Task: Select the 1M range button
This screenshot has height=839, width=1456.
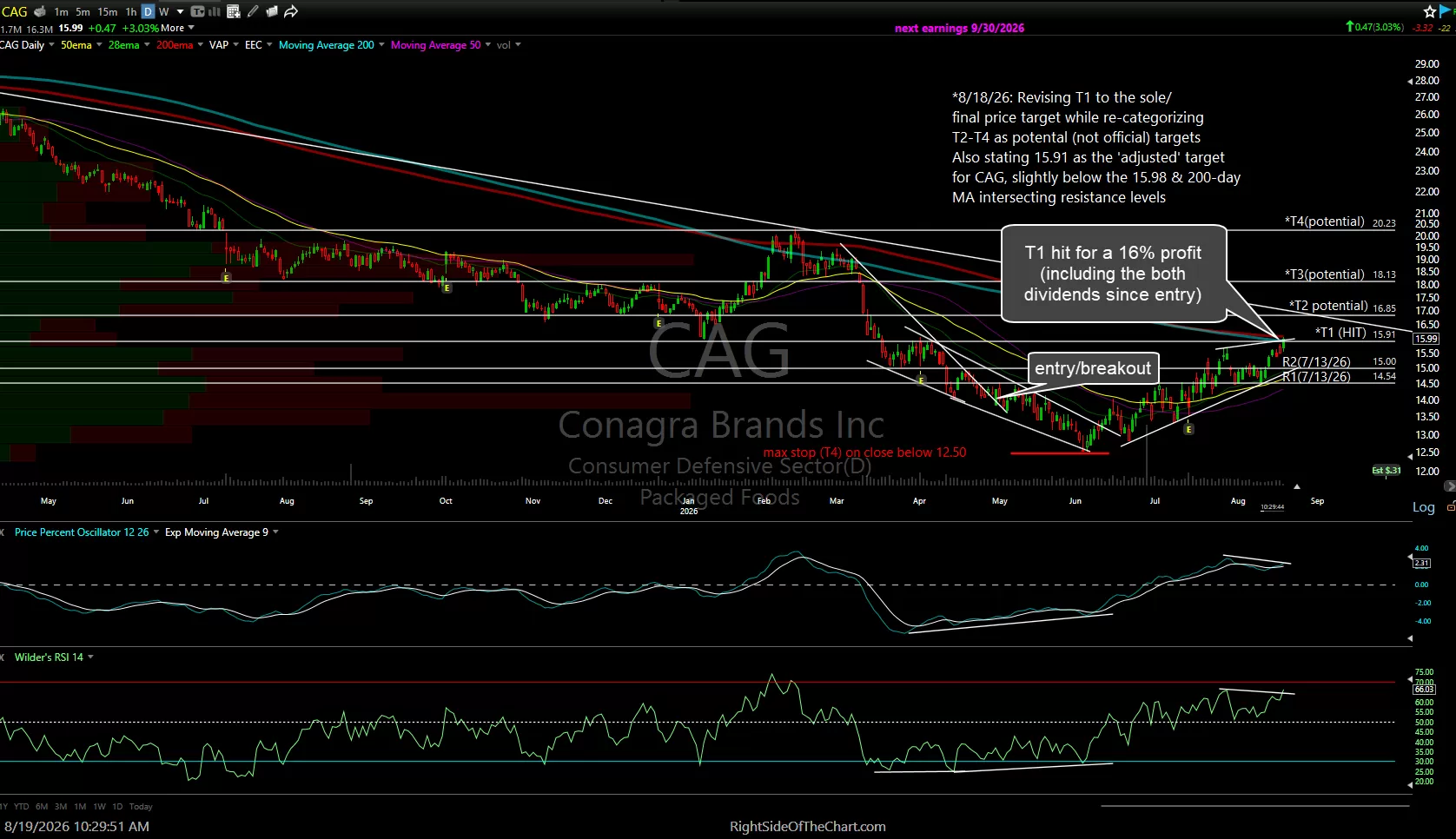Action: pyautogui.click(x=80, y=807)
